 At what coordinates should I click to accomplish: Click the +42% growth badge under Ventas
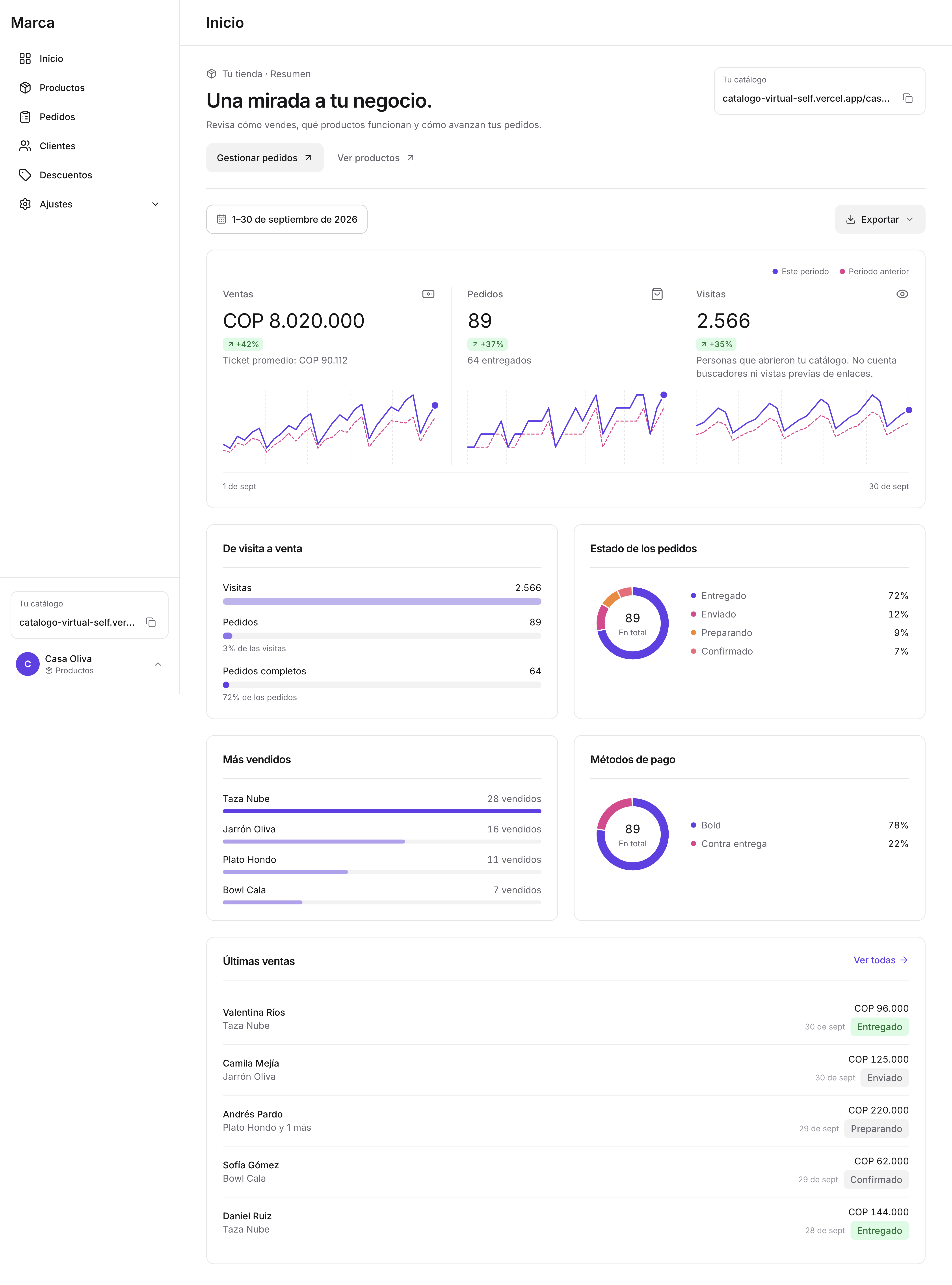(243, 344)
